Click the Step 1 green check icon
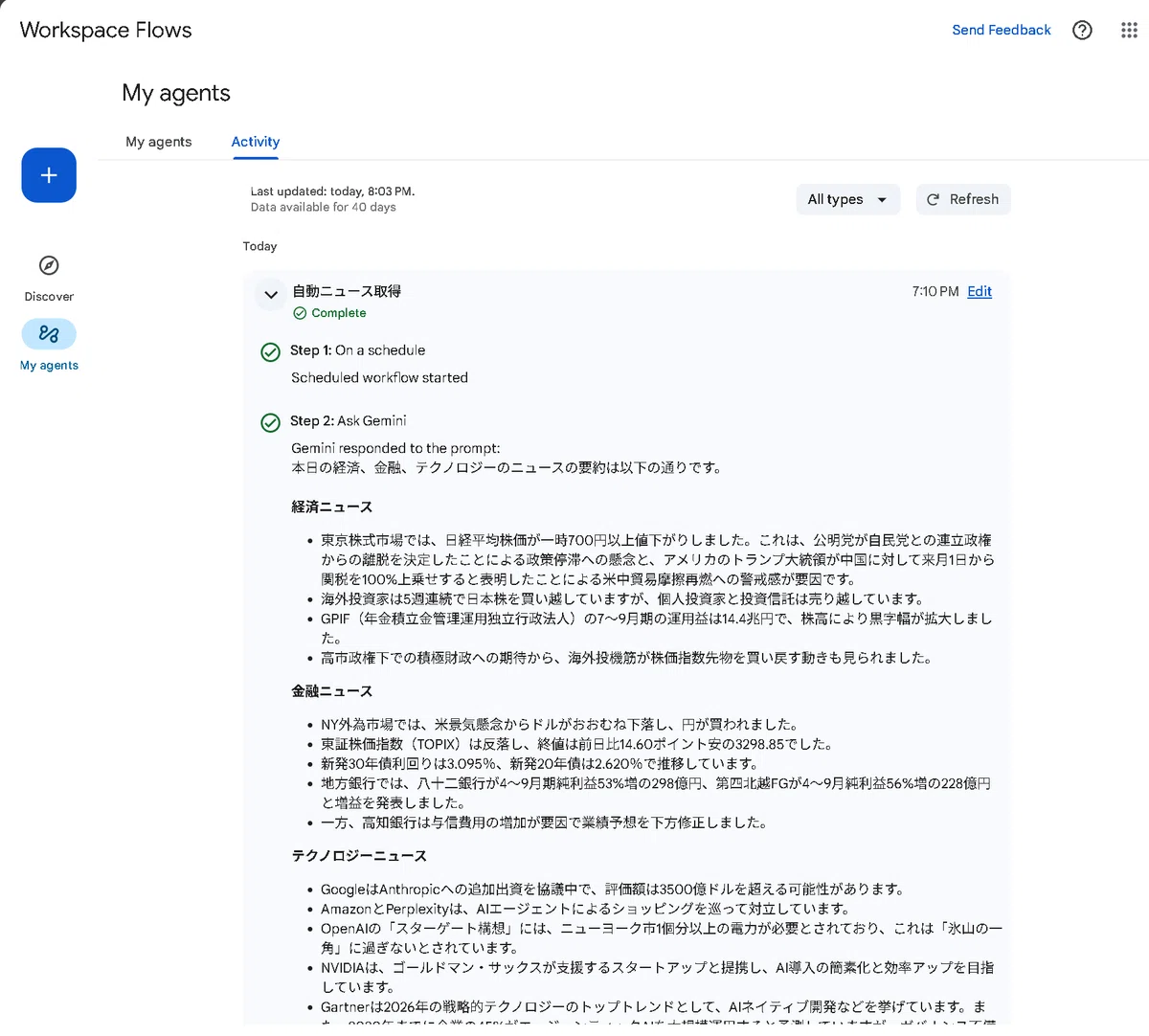The height and width of the screenshot is (1036, 1149). pyautogui.click(x=271, y=351)
